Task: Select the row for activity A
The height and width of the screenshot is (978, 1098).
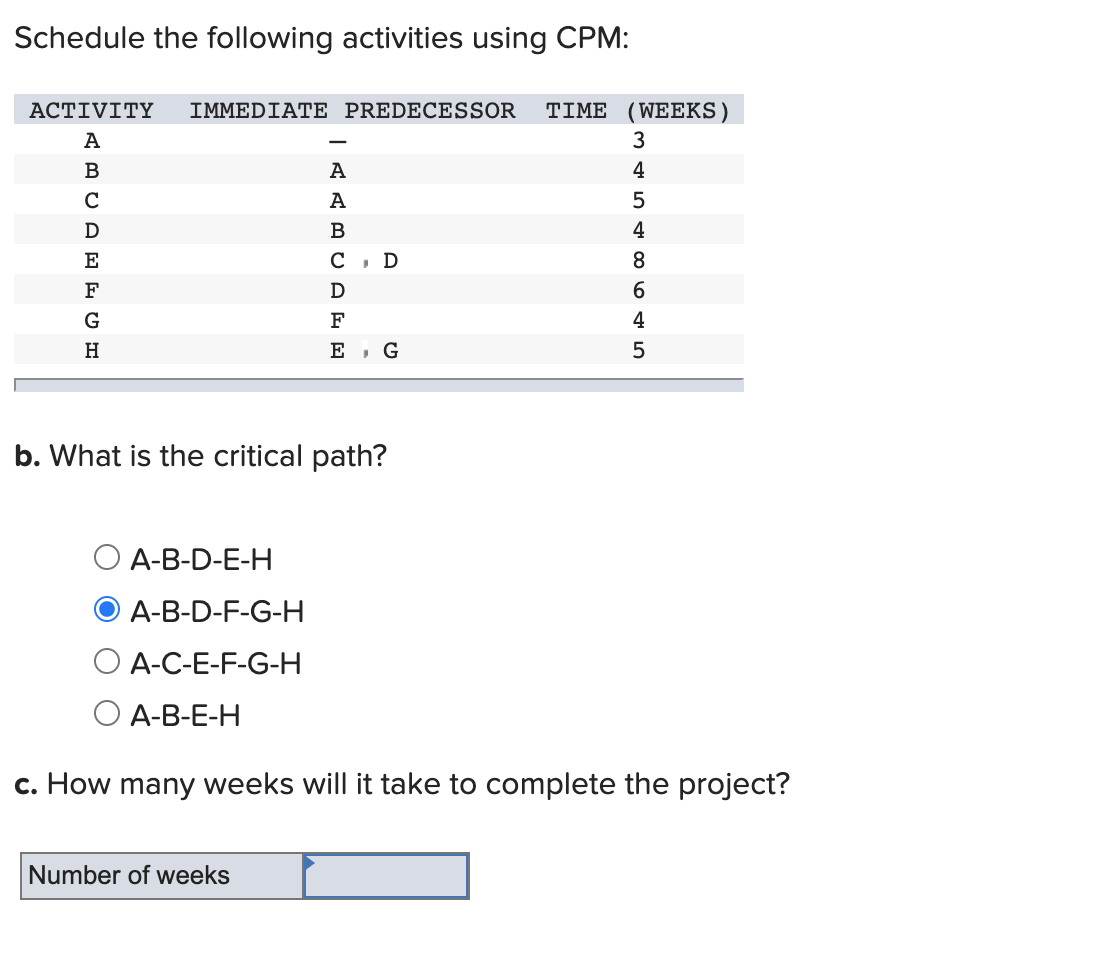Action: [x=91, y=140]
